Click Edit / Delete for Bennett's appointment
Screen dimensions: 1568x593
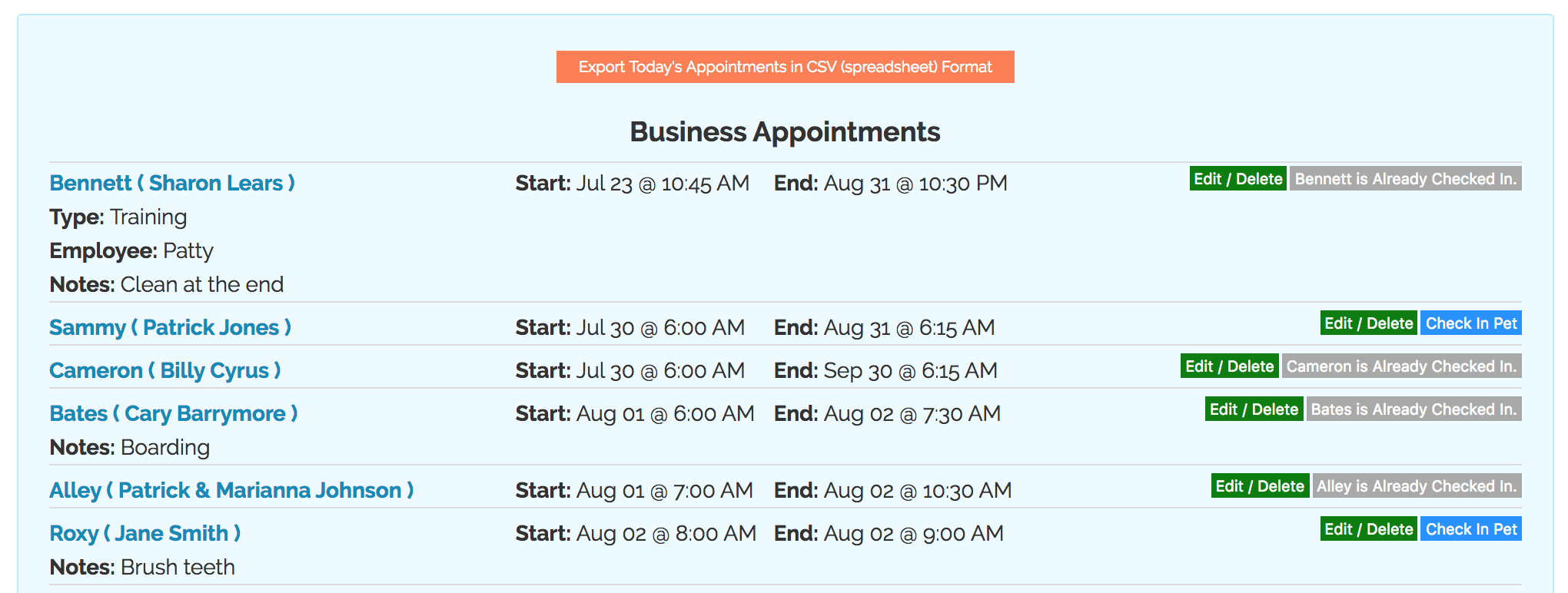point(1237,179)
